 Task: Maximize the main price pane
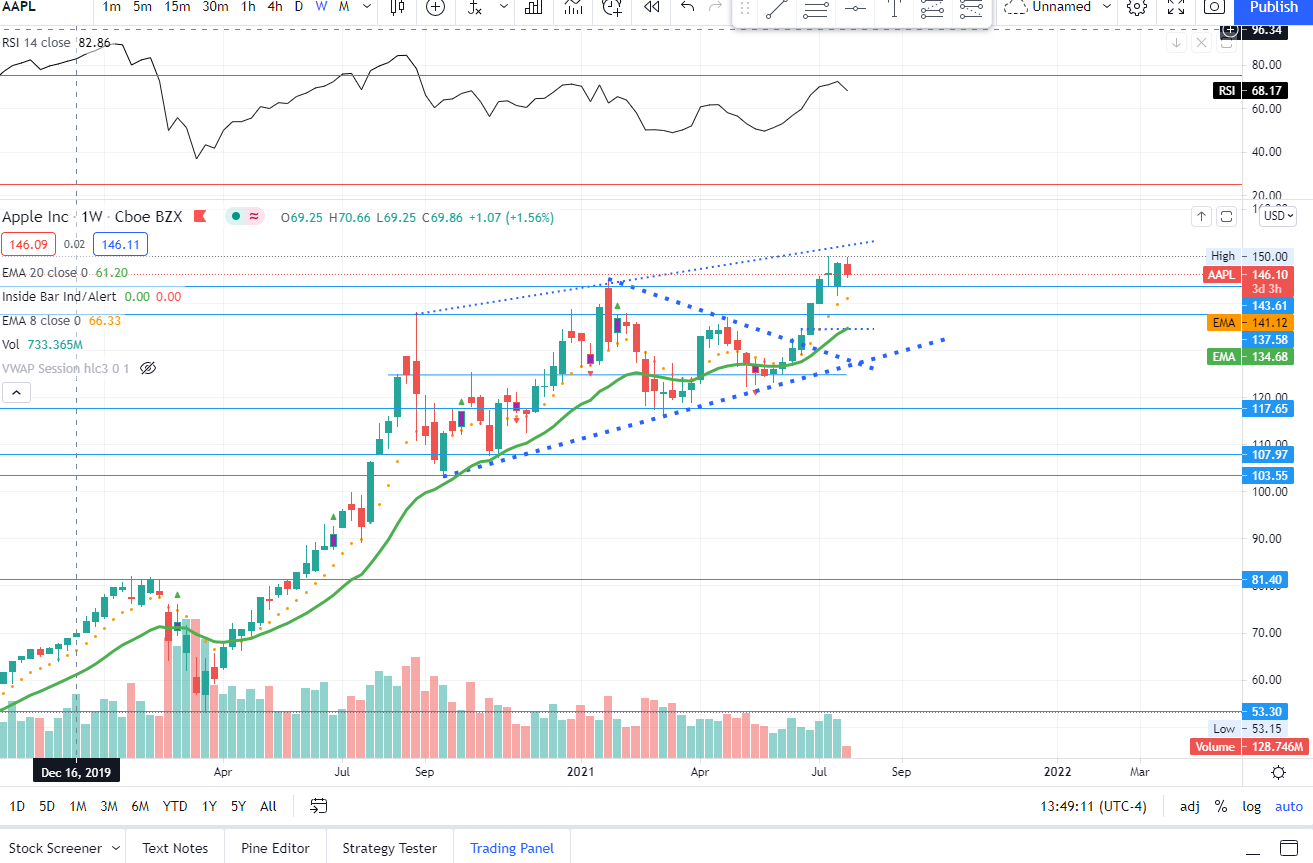pos(1227,216)
